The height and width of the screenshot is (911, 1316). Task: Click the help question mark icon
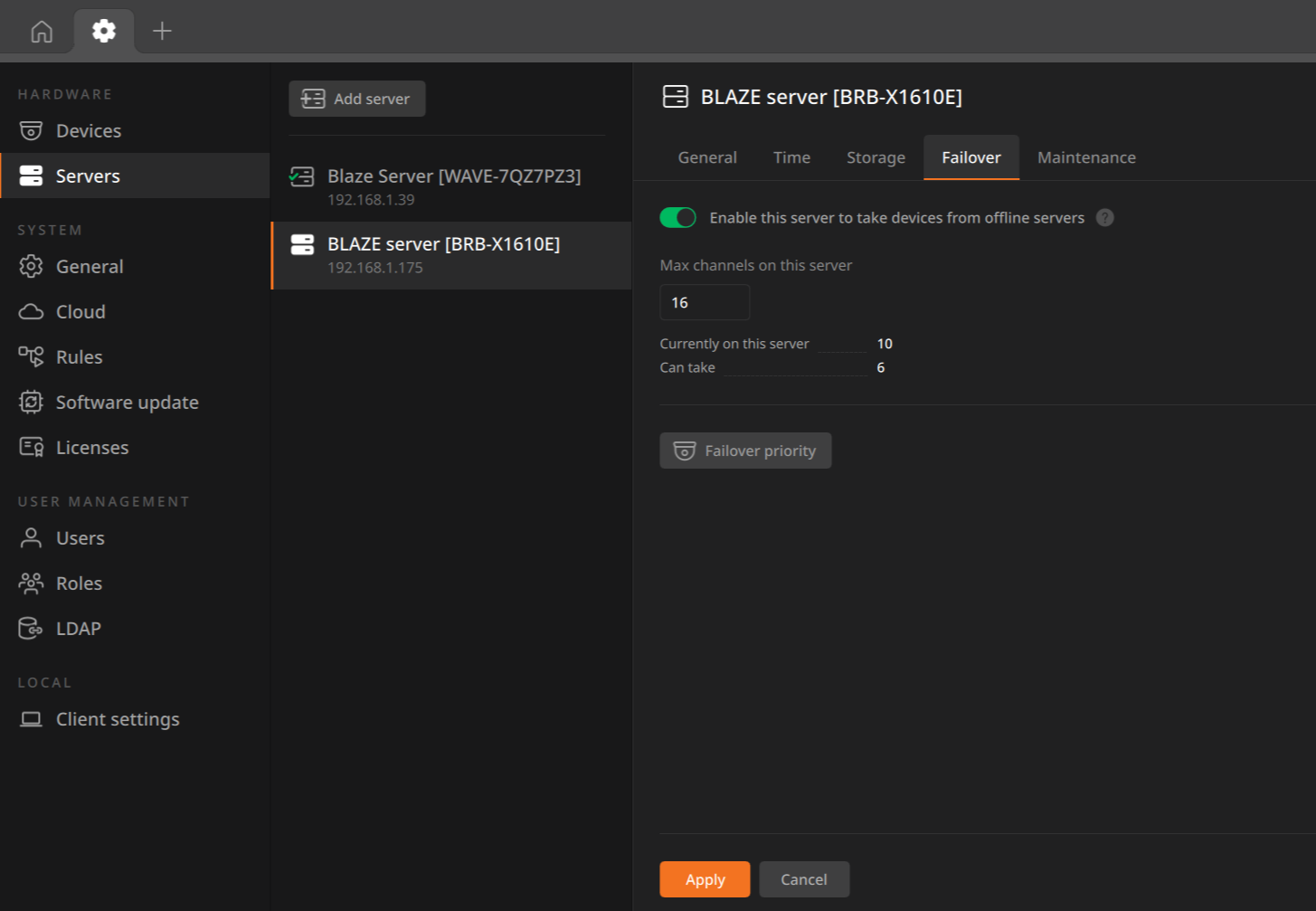point(1105,218)
